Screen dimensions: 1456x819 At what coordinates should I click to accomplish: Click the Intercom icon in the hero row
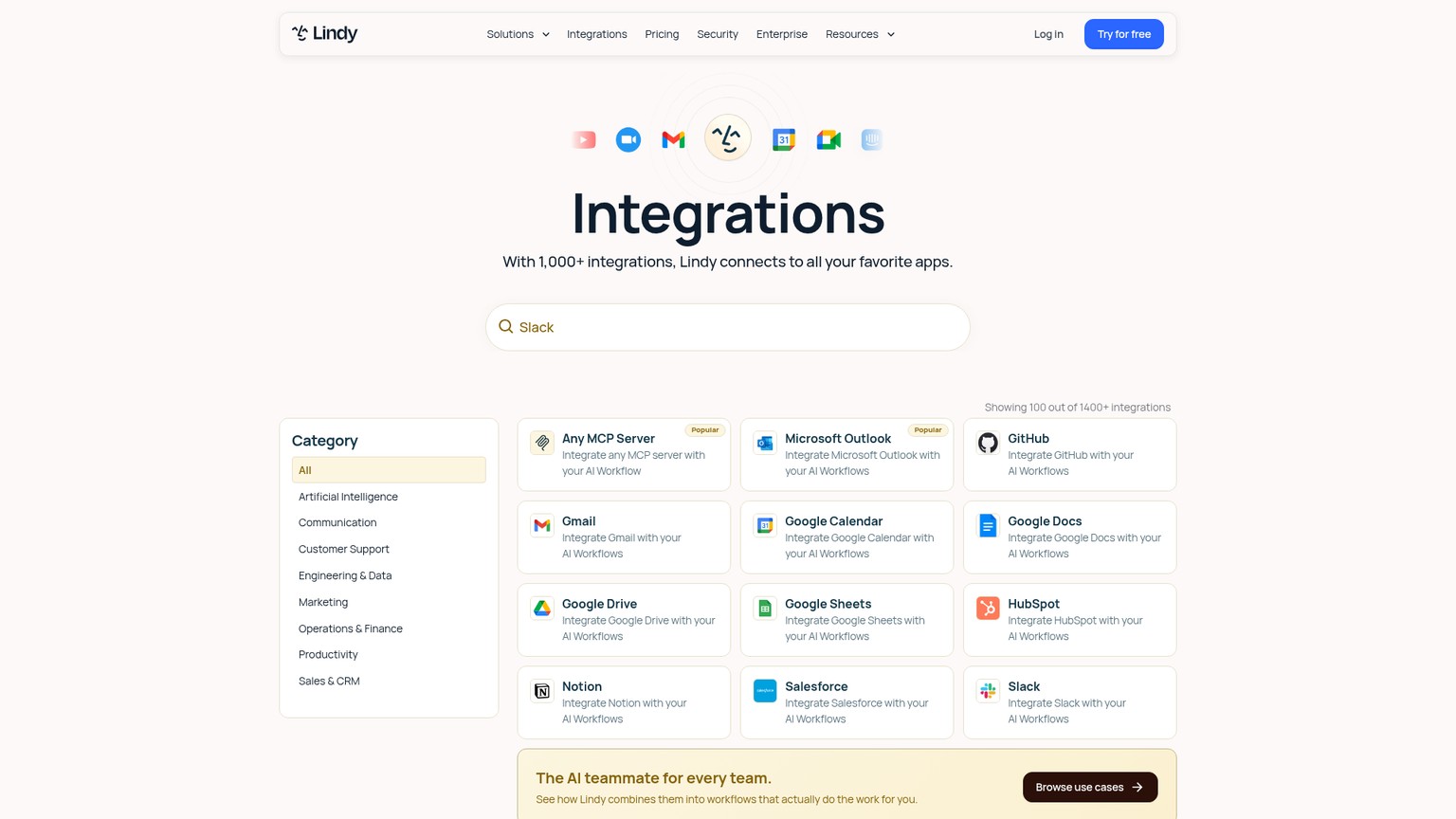(x=872, y=139)
